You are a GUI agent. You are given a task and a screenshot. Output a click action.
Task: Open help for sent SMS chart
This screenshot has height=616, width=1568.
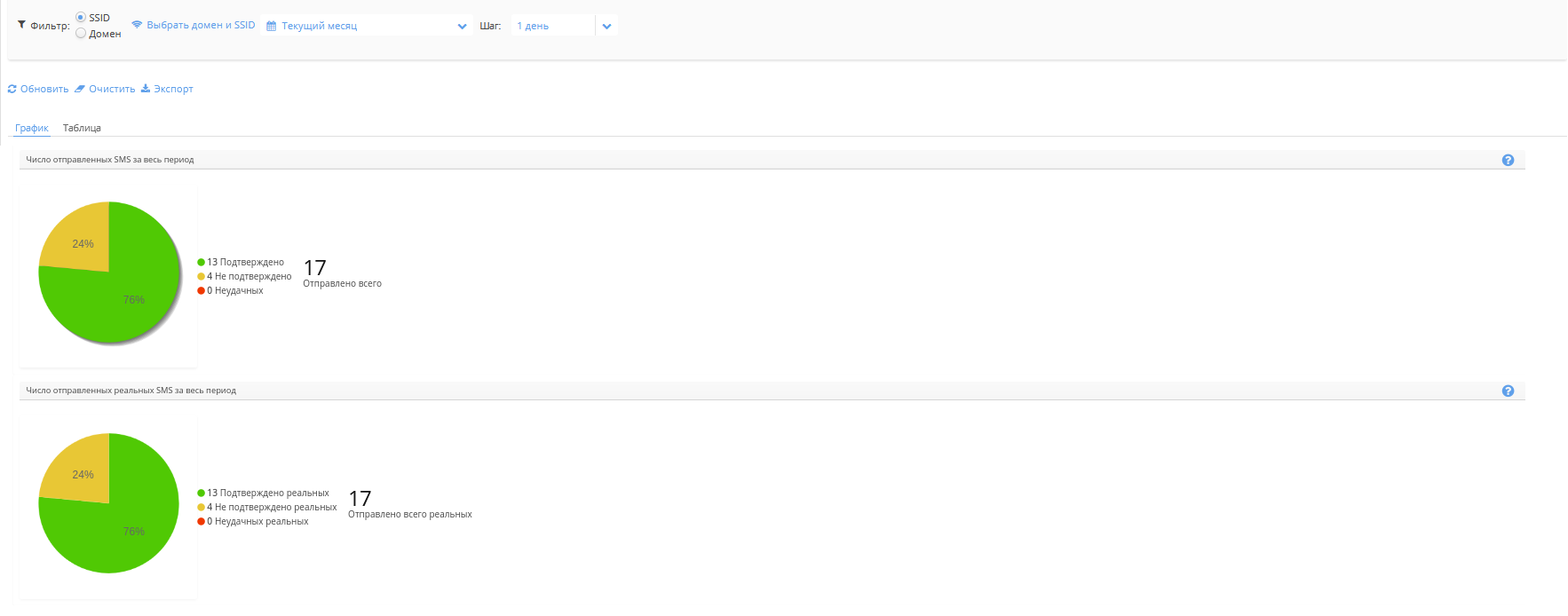(x=1508, y=160)
